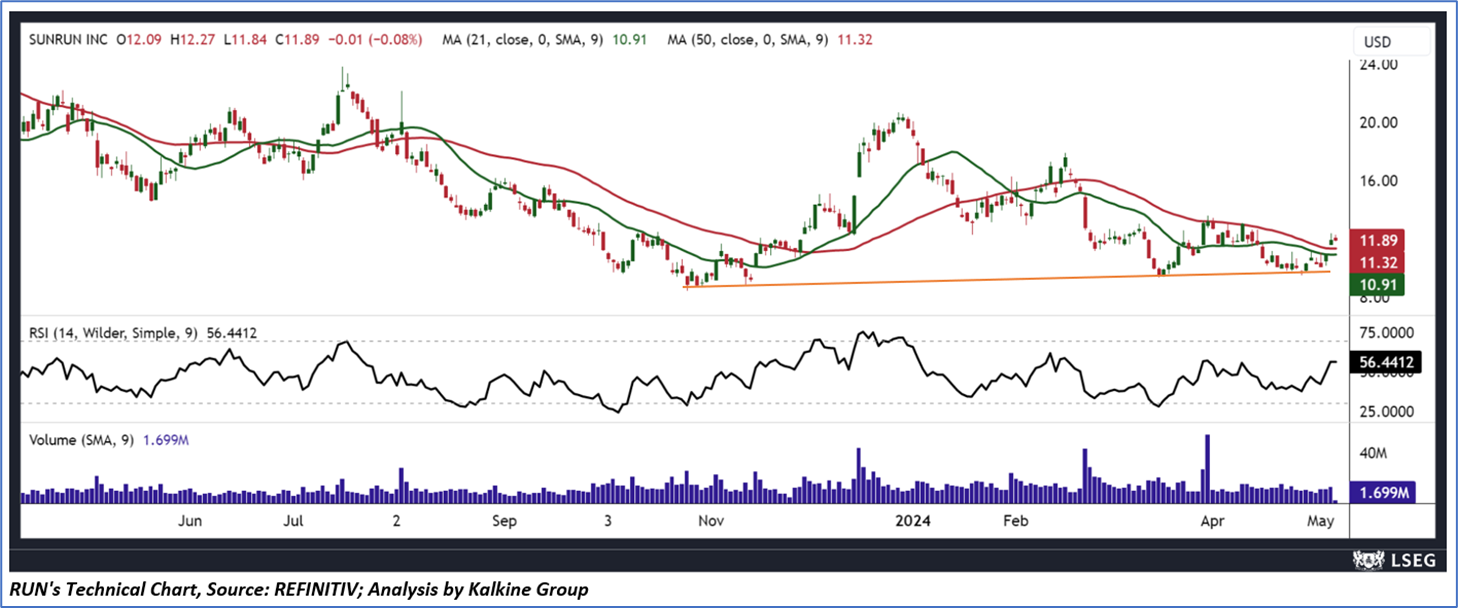Click the 75.0000 RSI axis label

pyautogui.click(x=1385, y=333)
